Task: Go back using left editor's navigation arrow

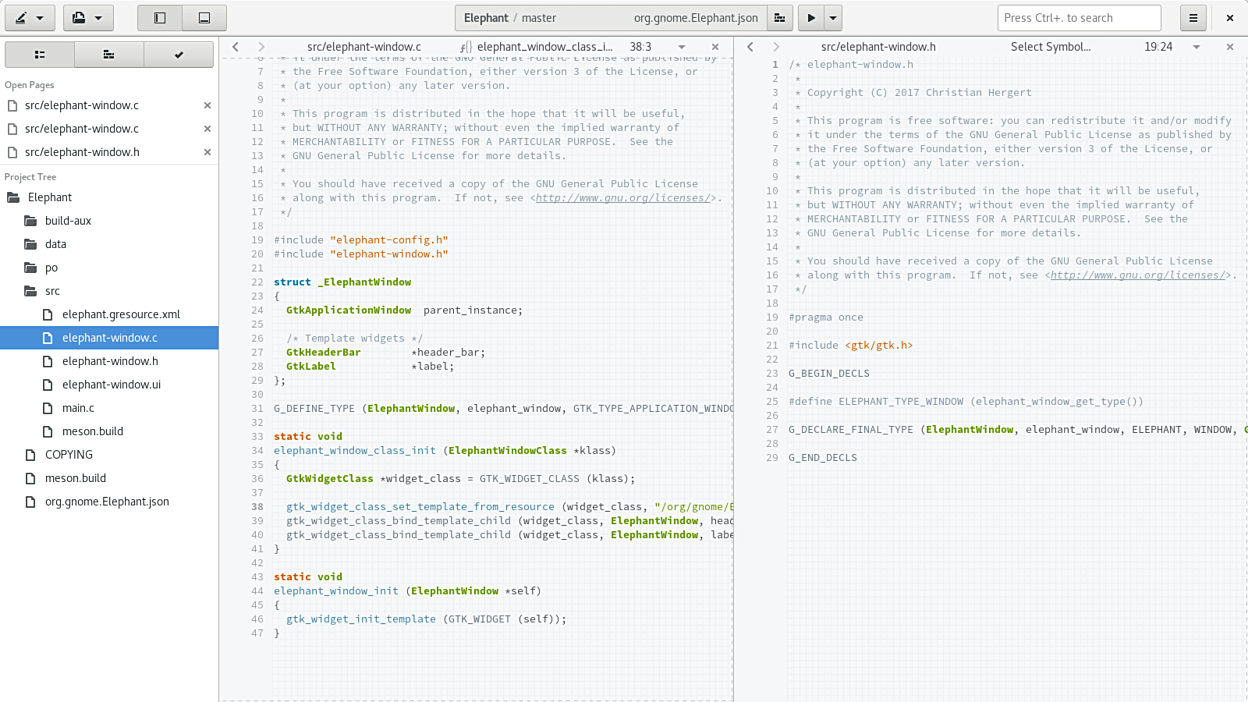Action: pos(236,47)
